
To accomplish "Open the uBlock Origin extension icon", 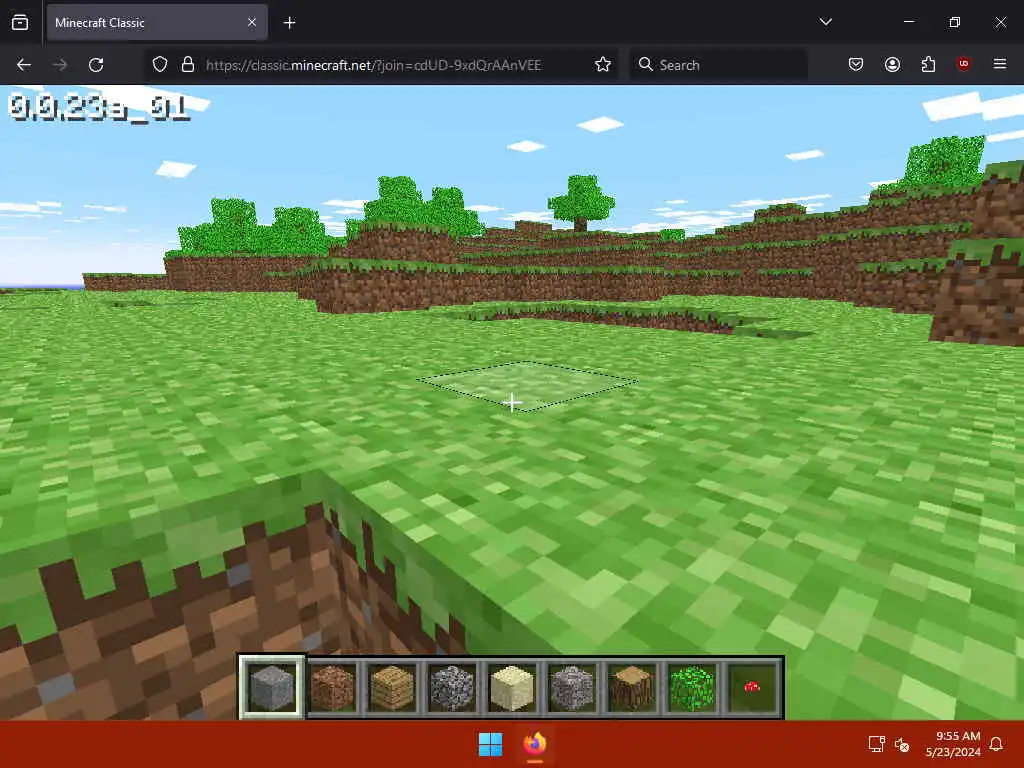I will click(x=964, y=64).
